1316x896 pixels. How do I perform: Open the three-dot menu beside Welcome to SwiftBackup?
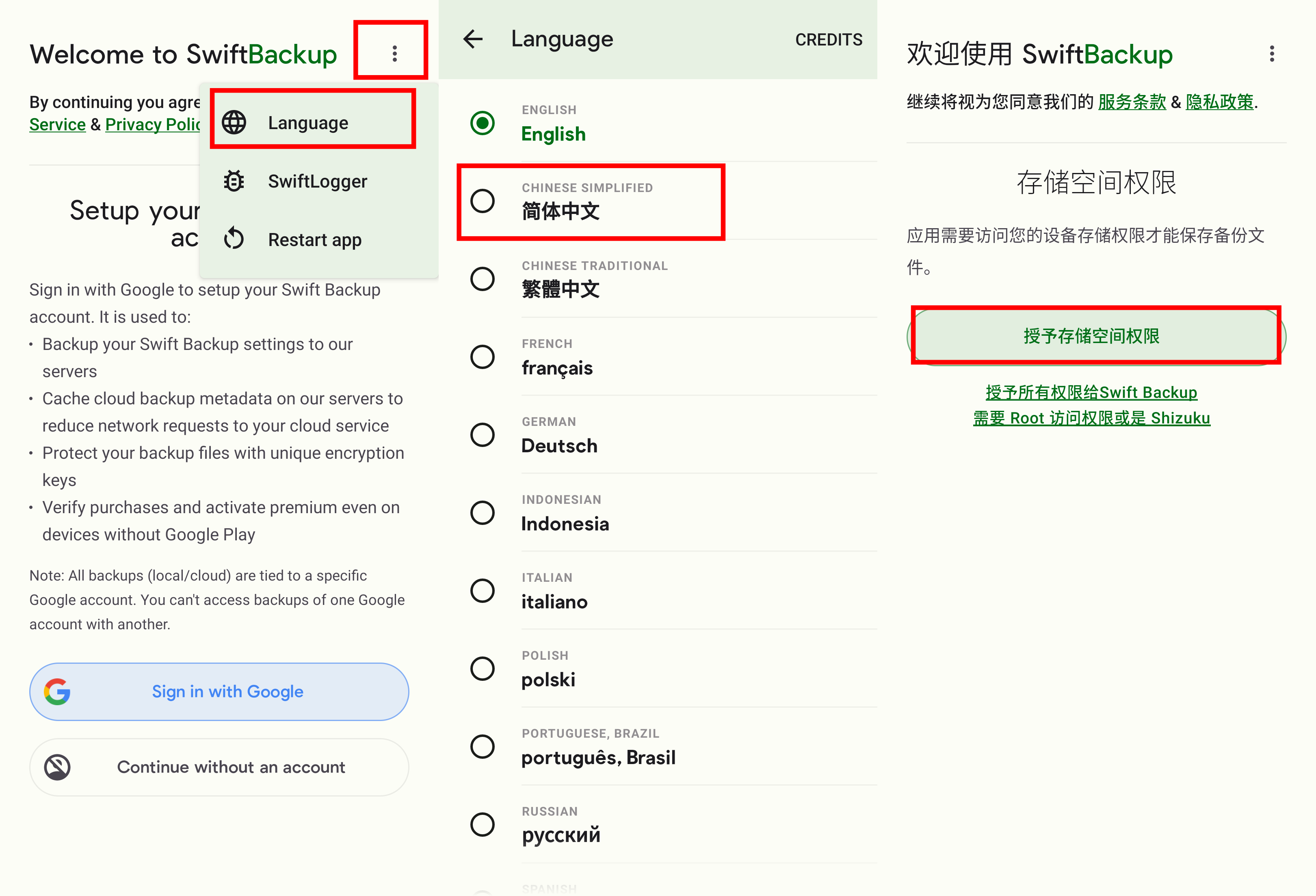(395, 54)
